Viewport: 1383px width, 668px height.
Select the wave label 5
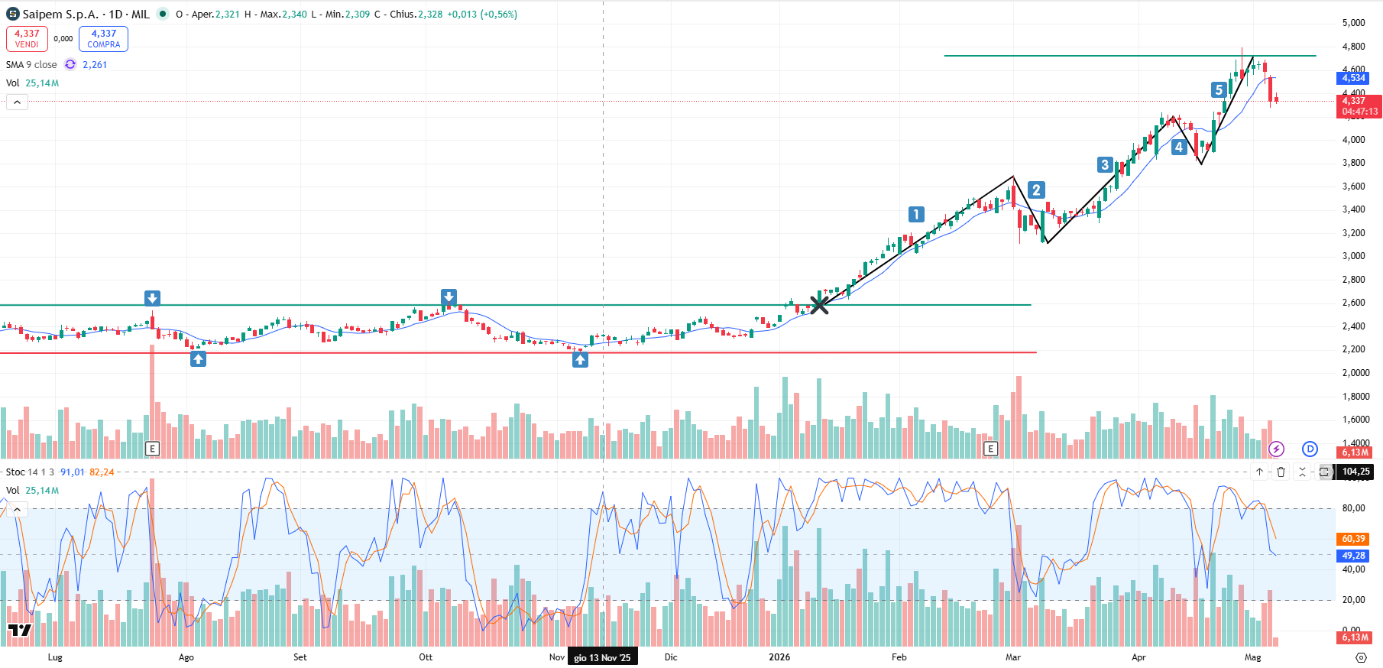coord(1219,89)
